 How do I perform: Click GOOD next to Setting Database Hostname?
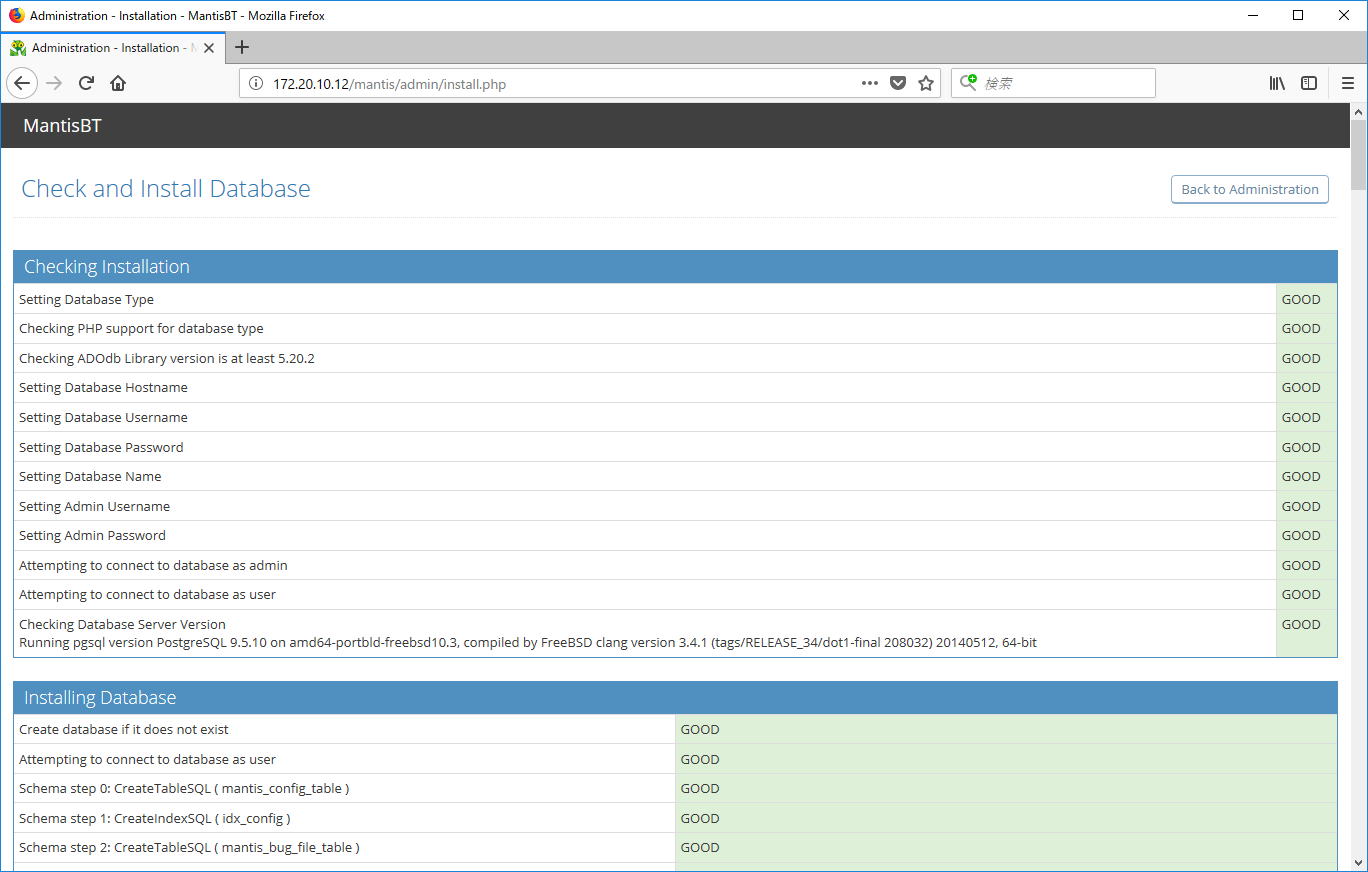(x=1301, y=388)
